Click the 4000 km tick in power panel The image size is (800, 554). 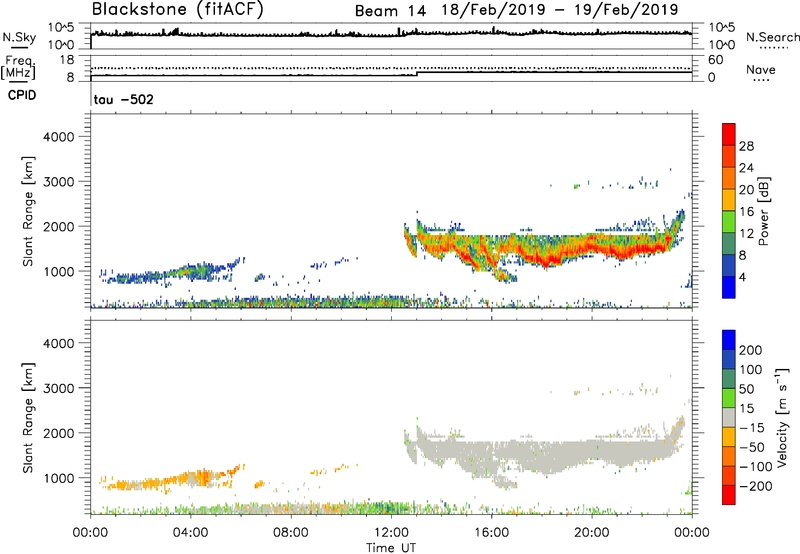[x=59, y=137]
